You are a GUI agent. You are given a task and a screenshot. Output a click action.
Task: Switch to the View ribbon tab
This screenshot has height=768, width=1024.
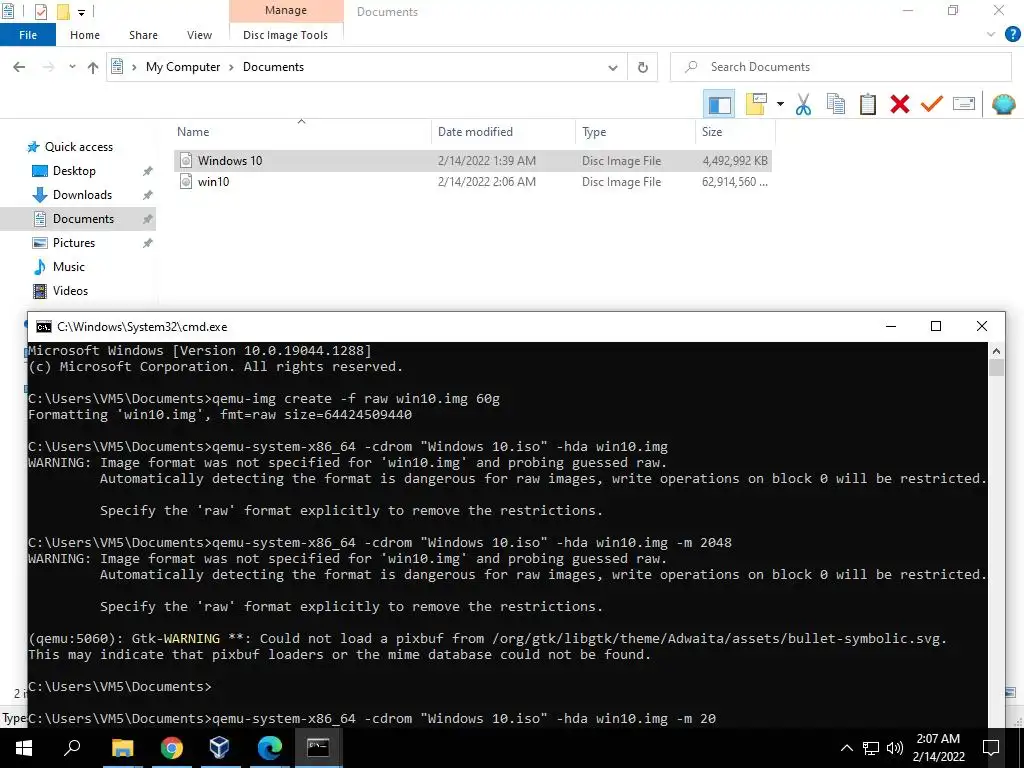click(x=199, y=35)
